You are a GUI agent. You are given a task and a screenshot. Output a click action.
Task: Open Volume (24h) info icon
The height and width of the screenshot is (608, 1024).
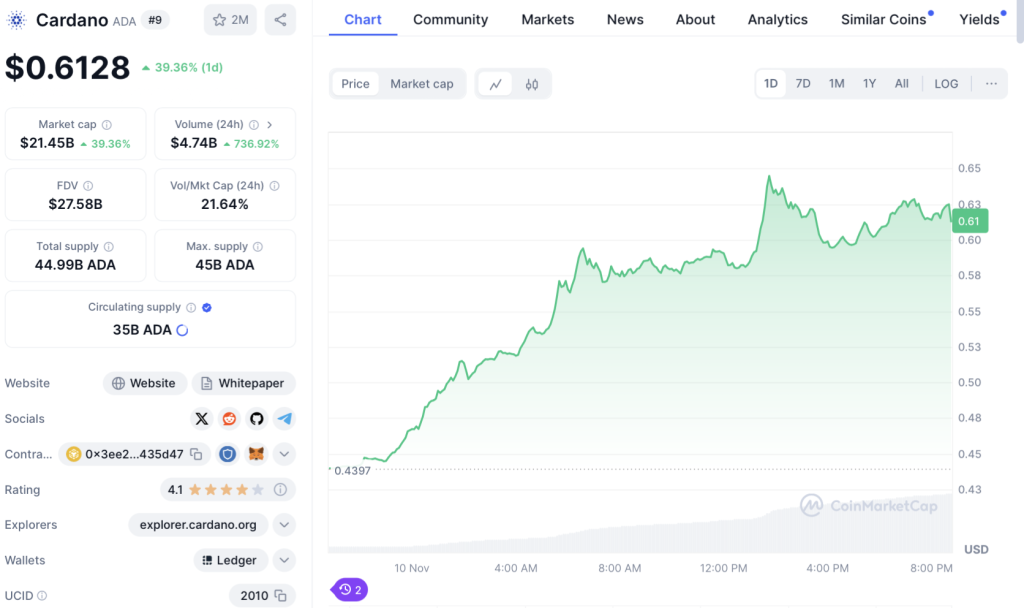point(253,125)
